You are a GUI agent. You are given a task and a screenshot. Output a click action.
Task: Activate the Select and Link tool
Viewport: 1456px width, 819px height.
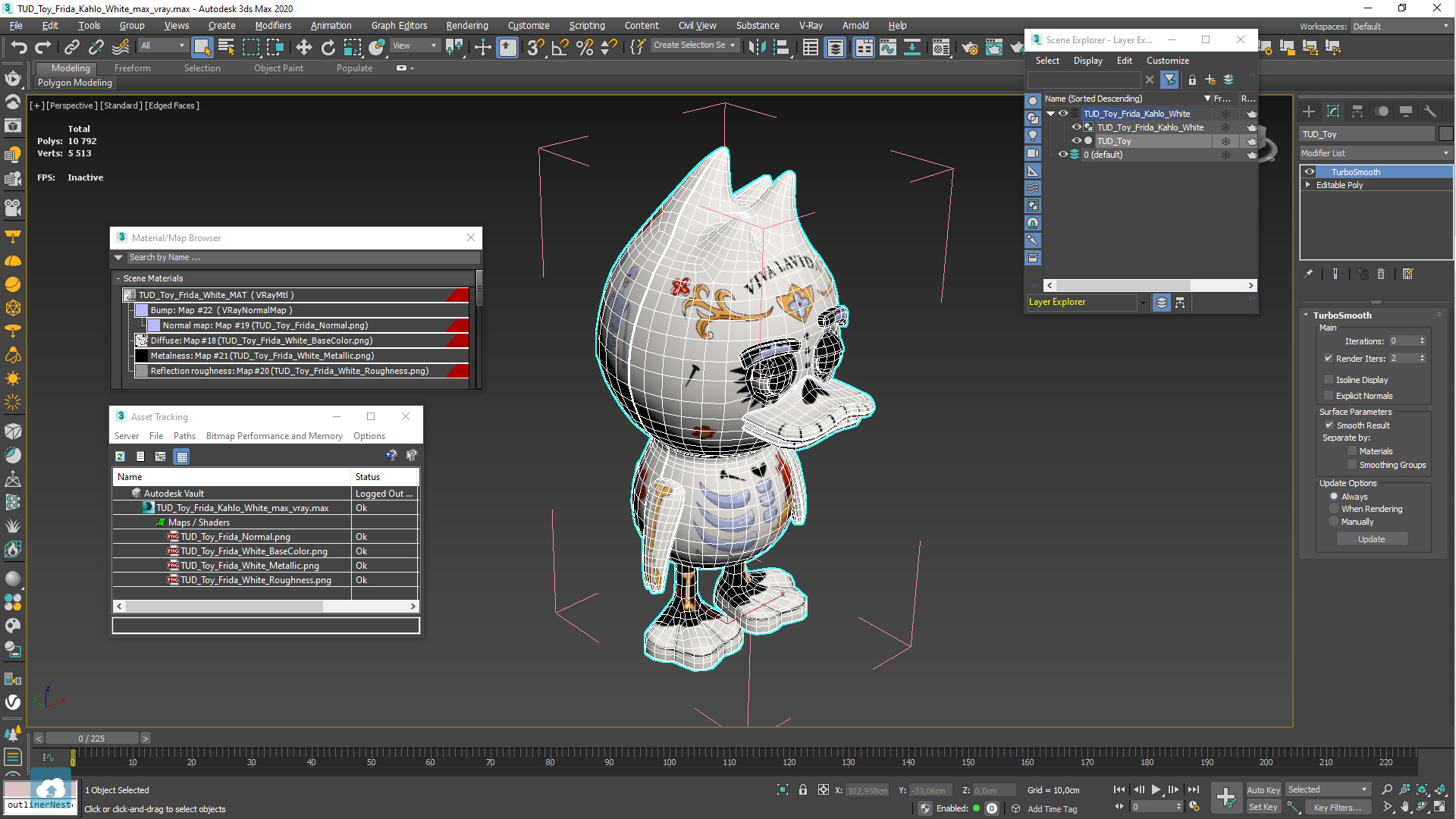pos(71,47)
